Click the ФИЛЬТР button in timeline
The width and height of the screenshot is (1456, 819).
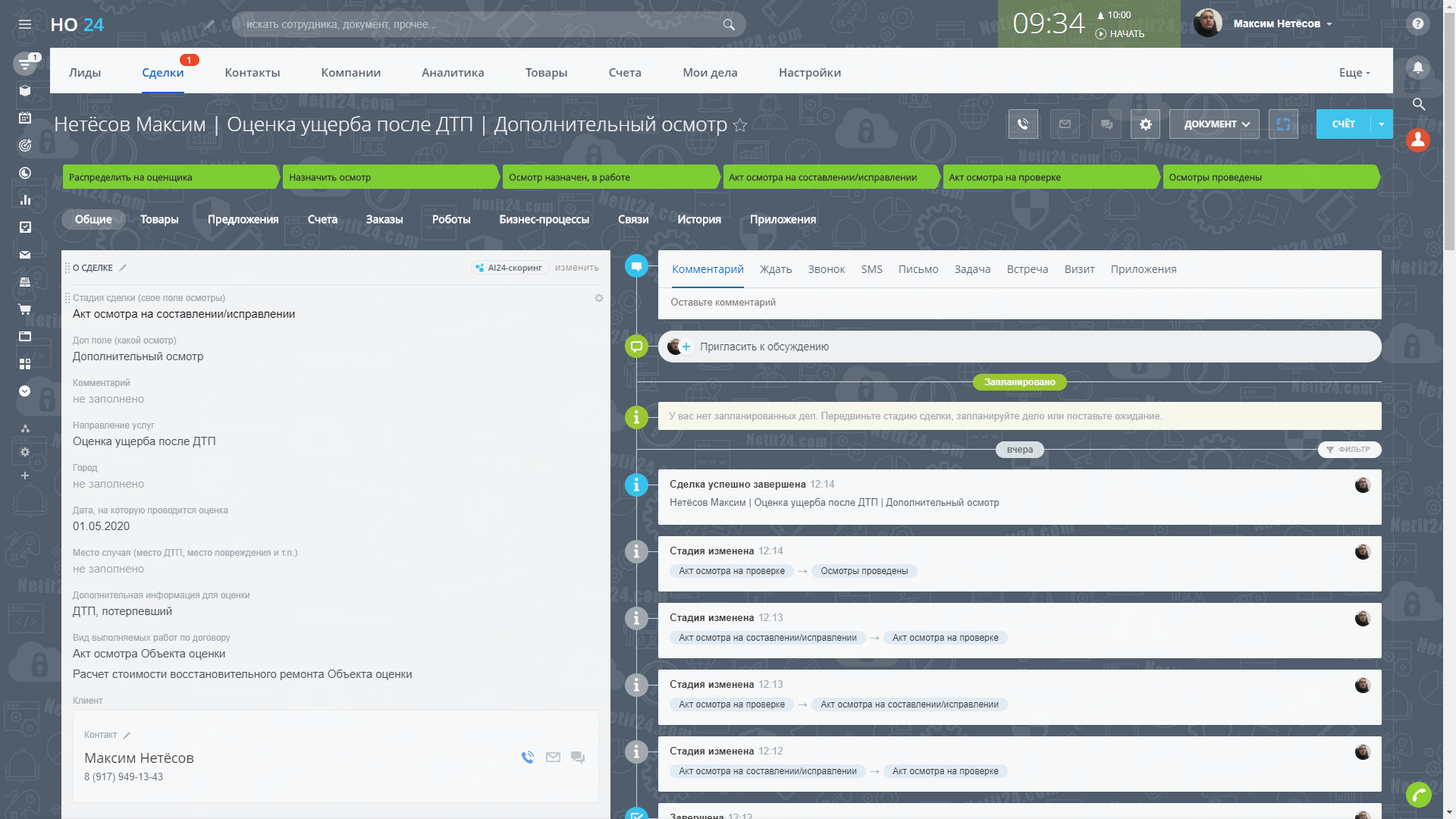pyautogui.click(x=1349, y=450)
